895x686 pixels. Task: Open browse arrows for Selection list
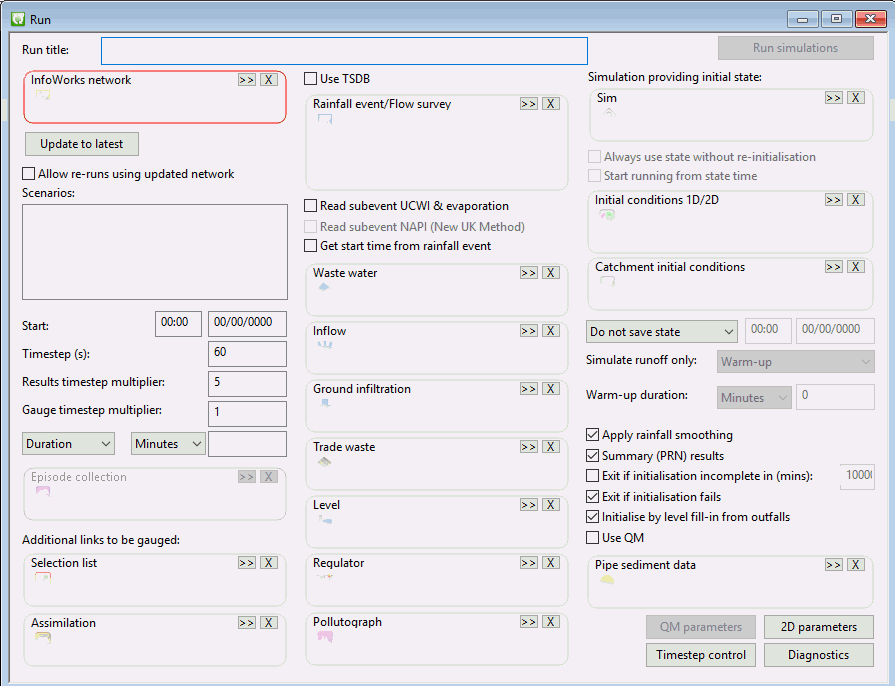pos(247,563)
